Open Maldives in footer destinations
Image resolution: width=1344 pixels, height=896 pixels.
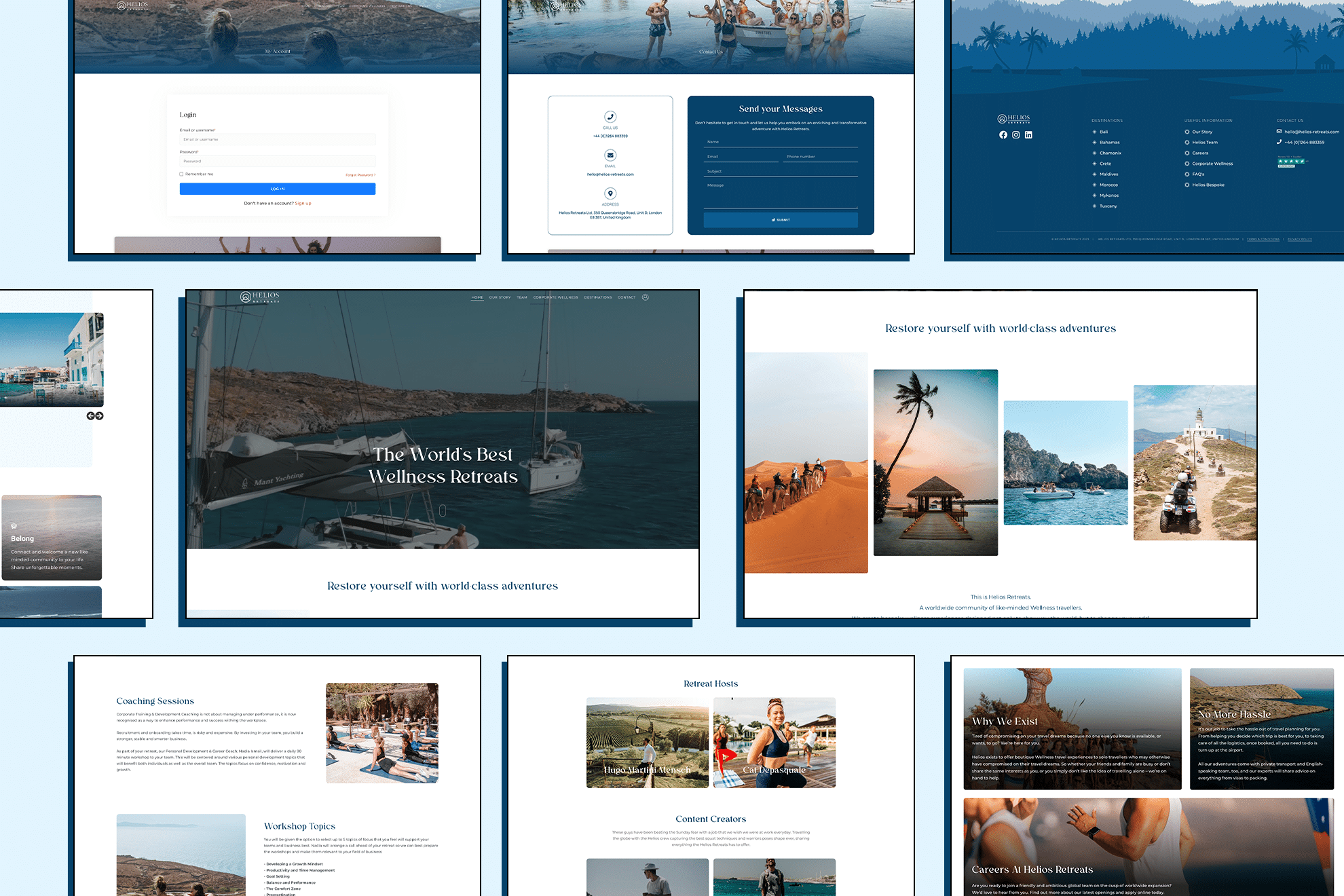1109,174
